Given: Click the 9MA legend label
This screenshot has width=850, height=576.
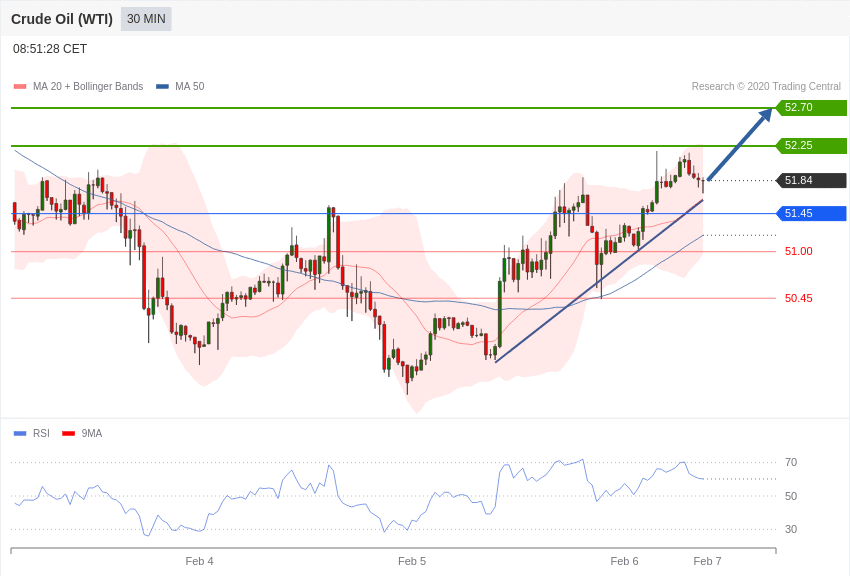Looking at the screenshot, I should [x=92, y=433].
